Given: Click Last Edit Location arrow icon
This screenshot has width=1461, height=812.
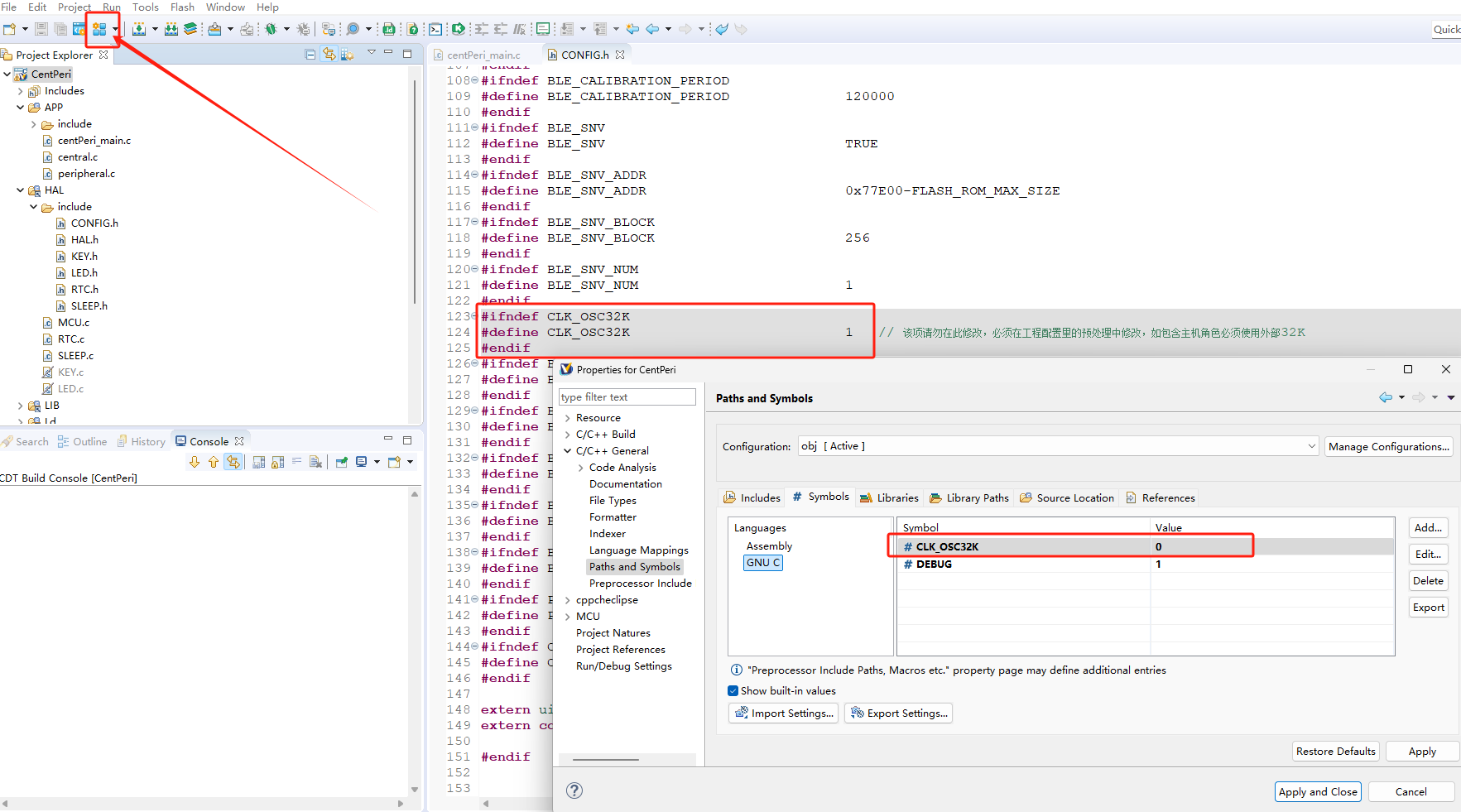Looking at the screenshot, I should [632, 29].
